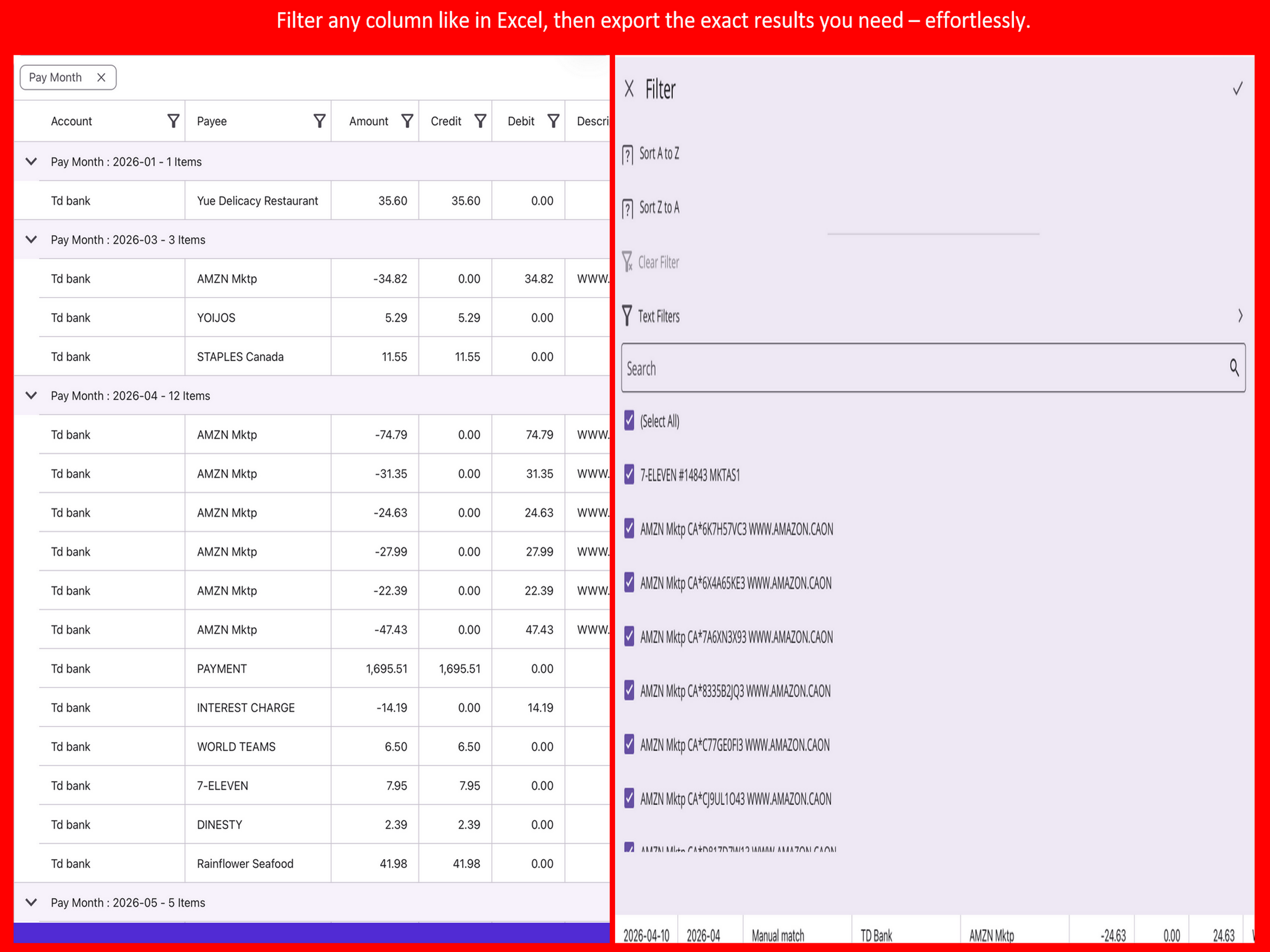This screenshot has height=952, width=1270.
Task: Click the -14.19 amount cell
Action: [x=375, y=707]
